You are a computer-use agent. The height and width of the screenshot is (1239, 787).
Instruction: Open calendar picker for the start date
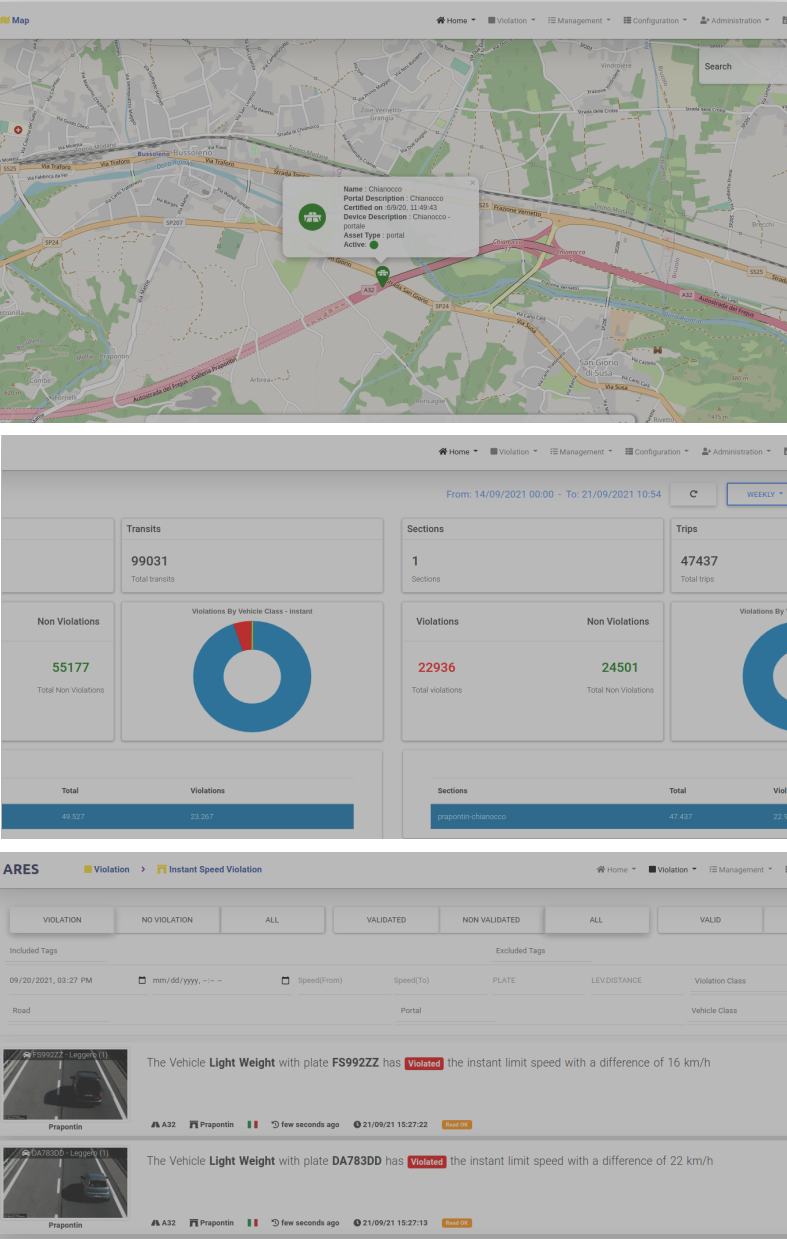tap(142, 980)
